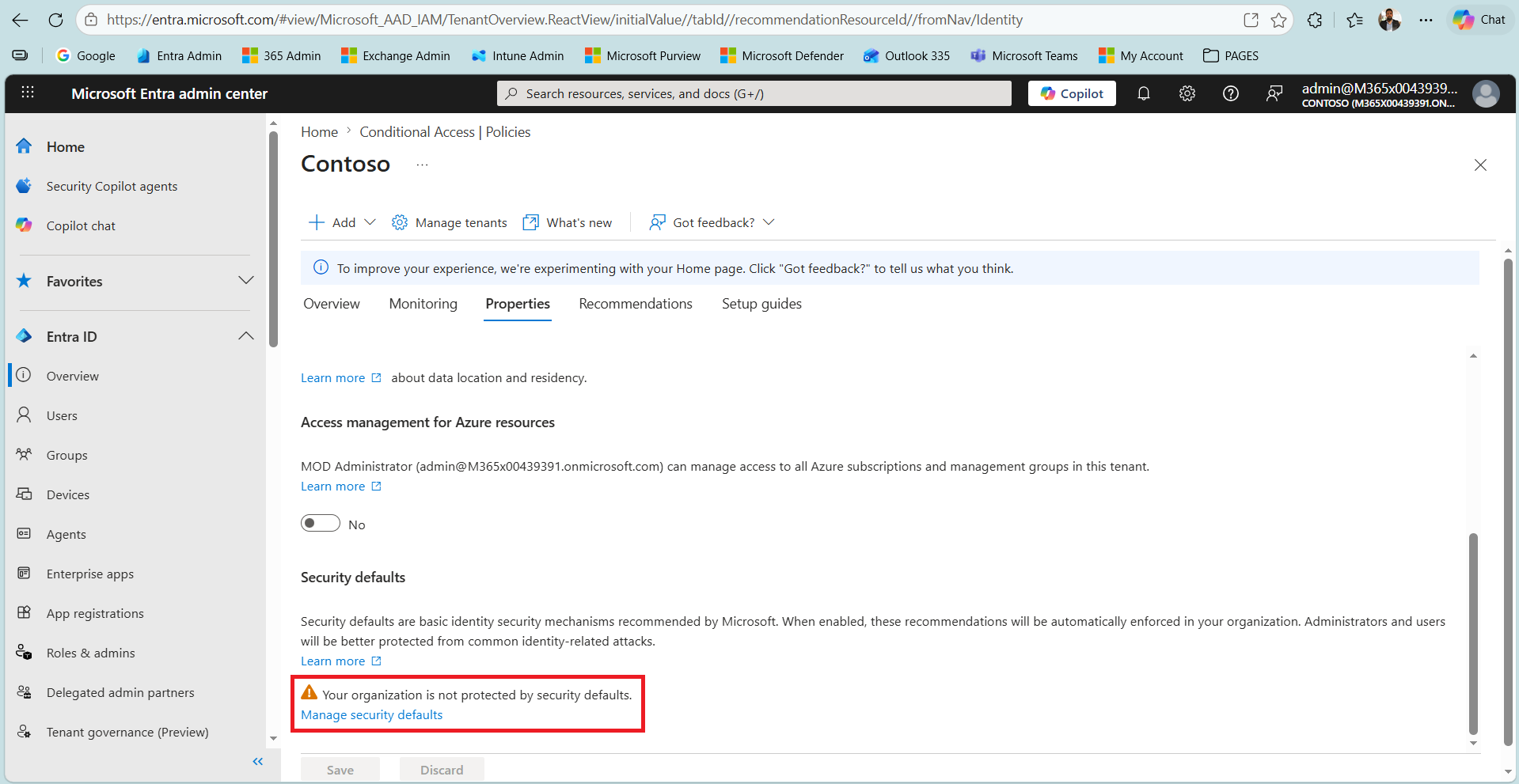Open Exchange Admin bookmark
1519x784 pixels.
tap(395, 55)
